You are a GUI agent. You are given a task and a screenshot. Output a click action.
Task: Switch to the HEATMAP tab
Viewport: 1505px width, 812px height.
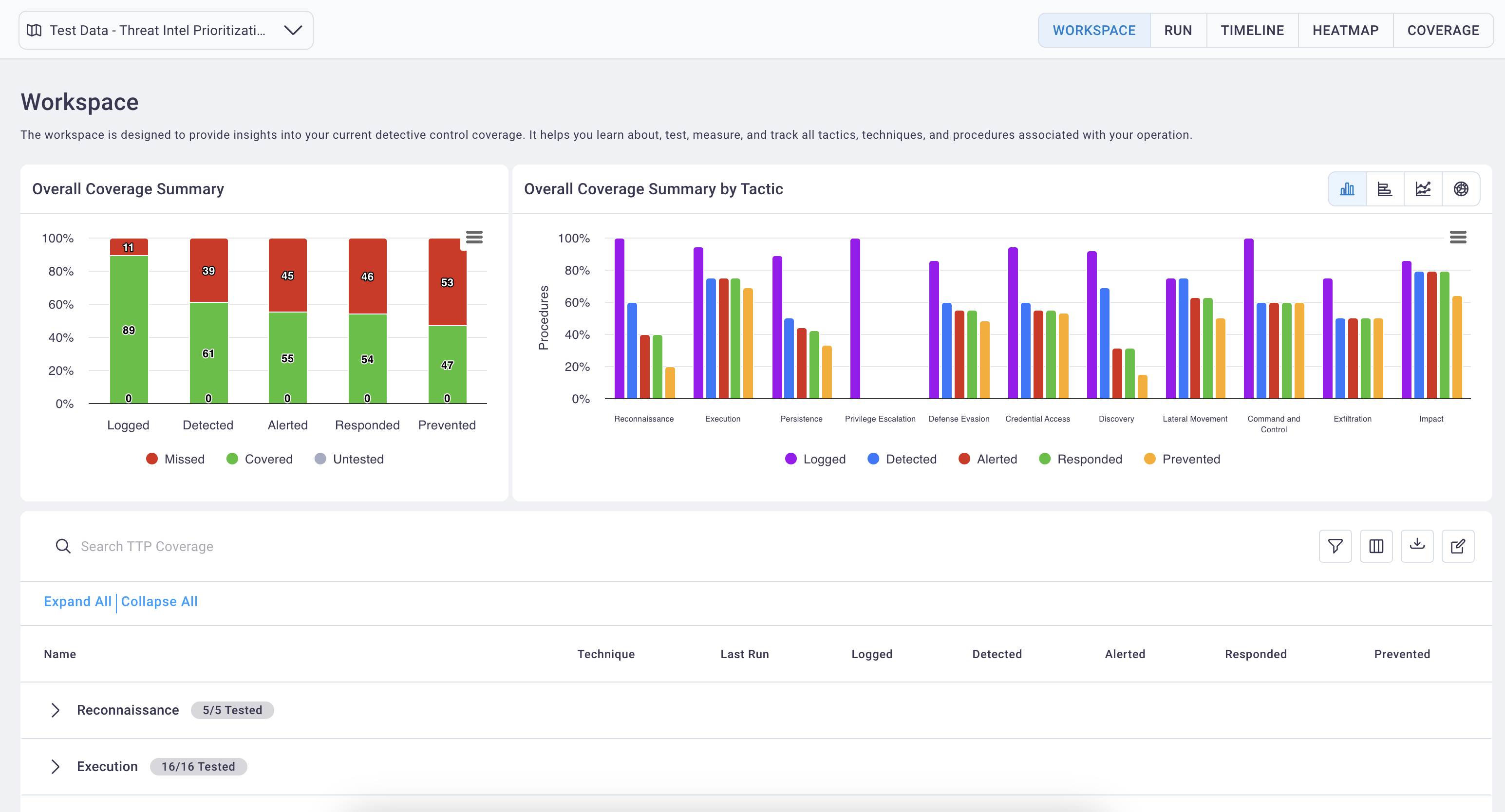point(1345,30)
